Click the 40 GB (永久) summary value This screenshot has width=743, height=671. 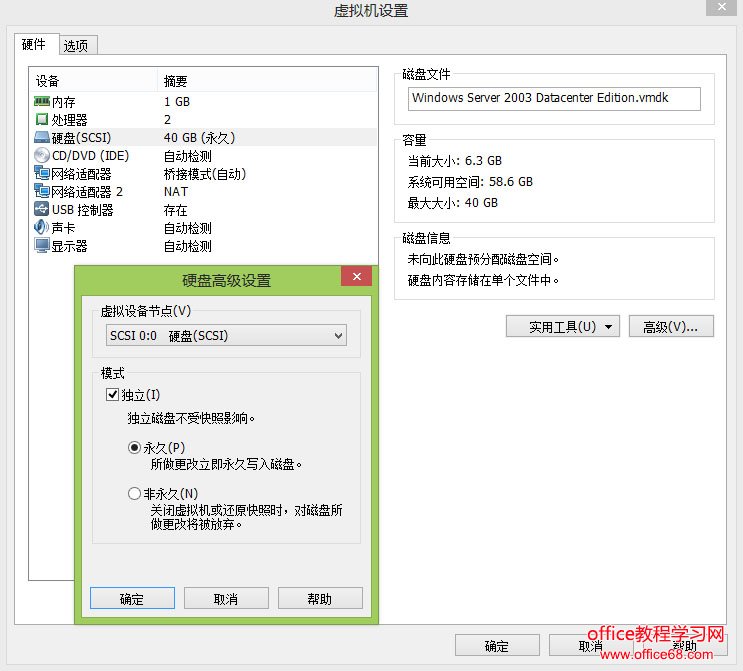[x=199, y=137]
